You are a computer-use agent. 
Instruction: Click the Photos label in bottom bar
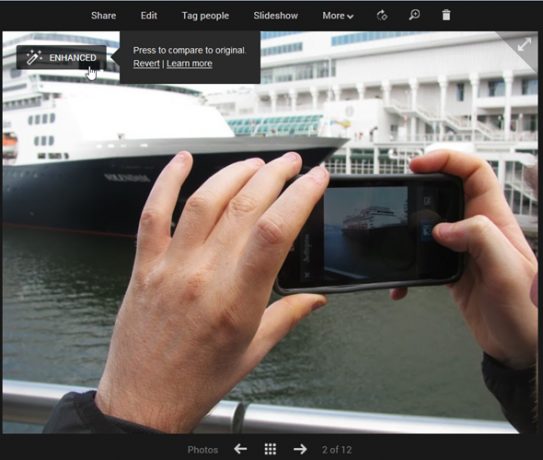[203, 450]
